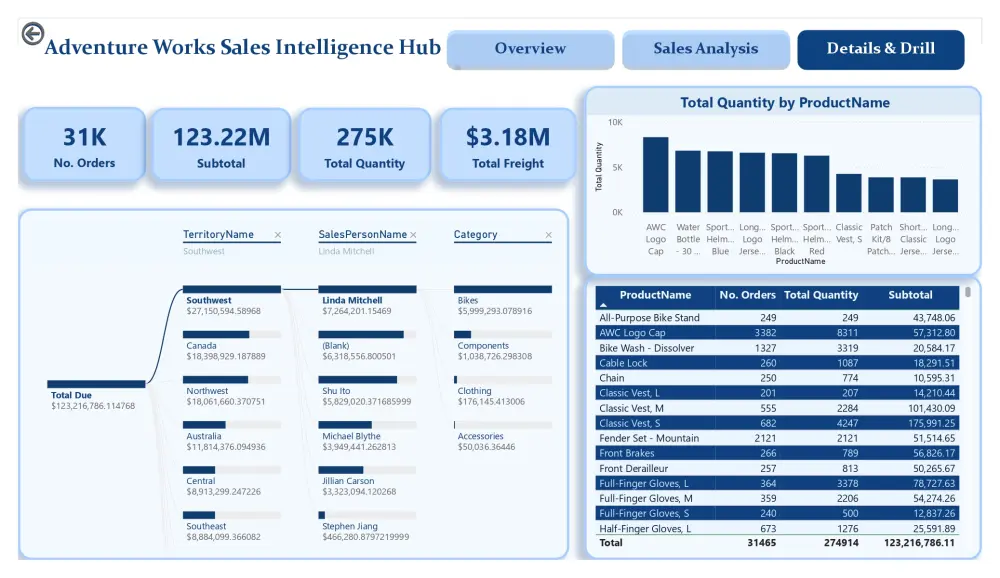Select the Classic Vest, L row
Viewport: 1000px width, 578px height.
[777, 393]
